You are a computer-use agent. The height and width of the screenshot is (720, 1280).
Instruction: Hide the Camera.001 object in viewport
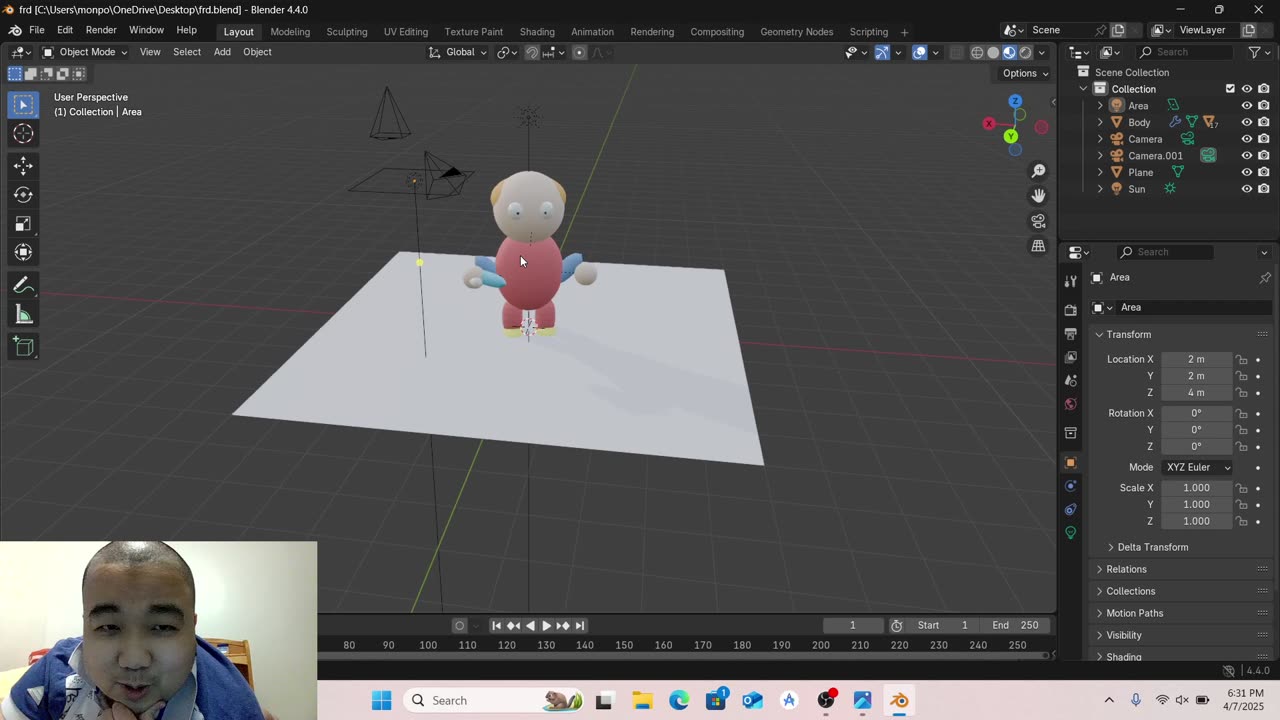pos(1246,156)
